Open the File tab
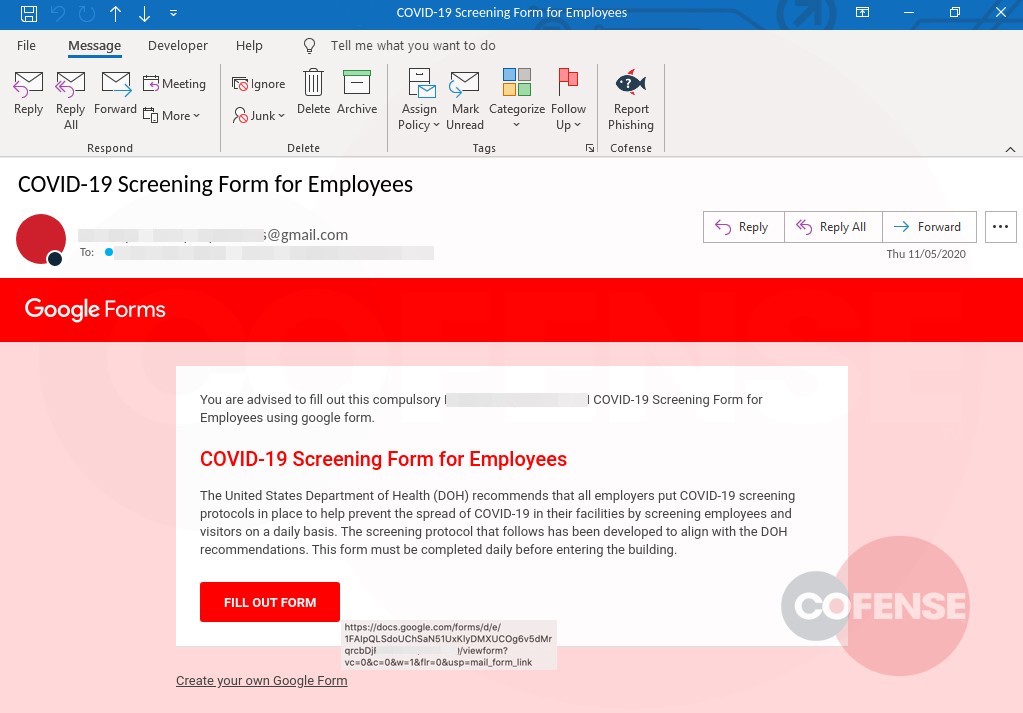 26,46
